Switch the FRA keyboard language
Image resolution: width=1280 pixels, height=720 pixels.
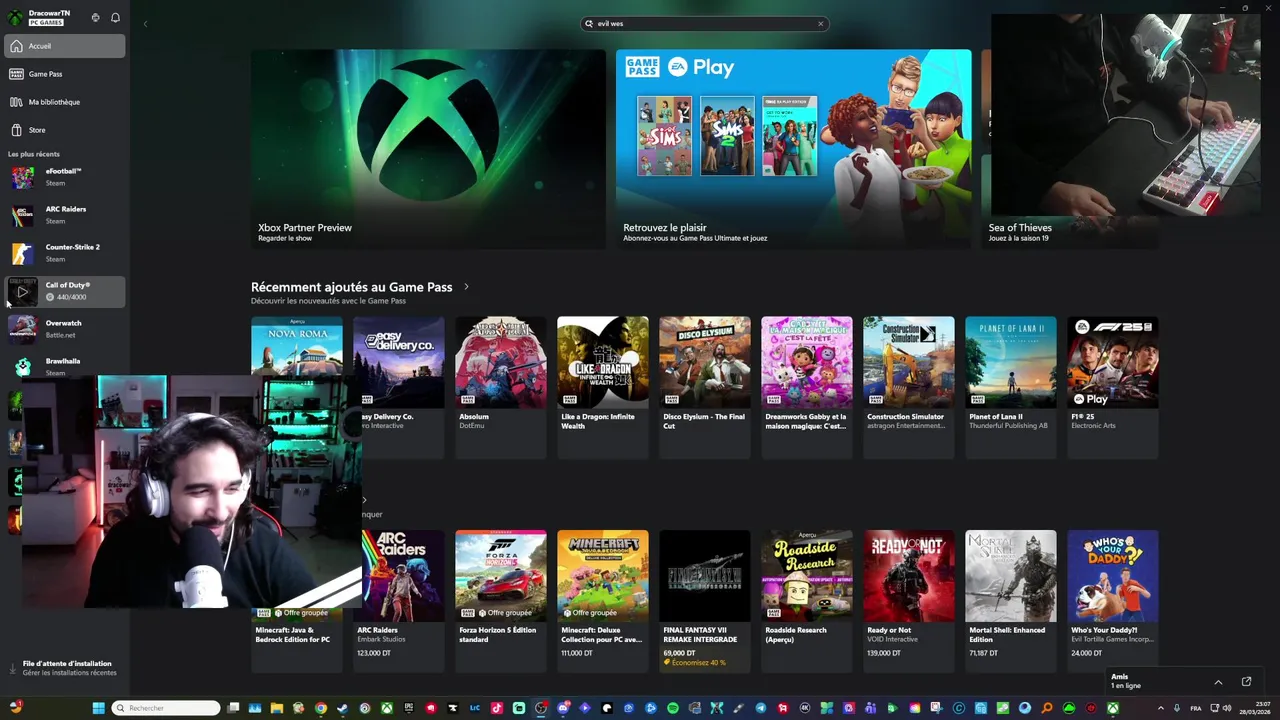pyautogui.click(x=1196, y=708)
